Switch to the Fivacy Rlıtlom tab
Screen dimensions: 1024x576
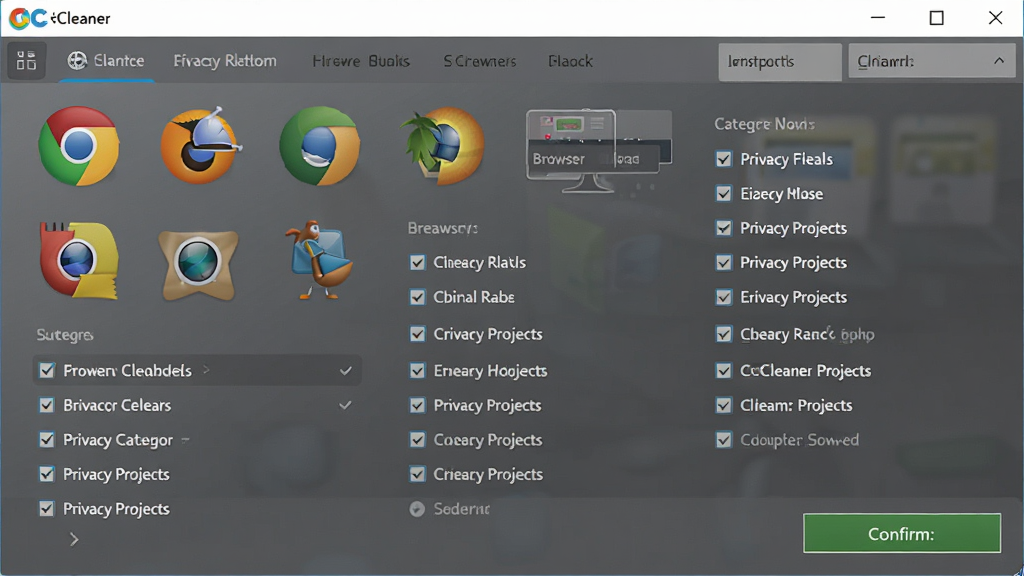point(225,61)
